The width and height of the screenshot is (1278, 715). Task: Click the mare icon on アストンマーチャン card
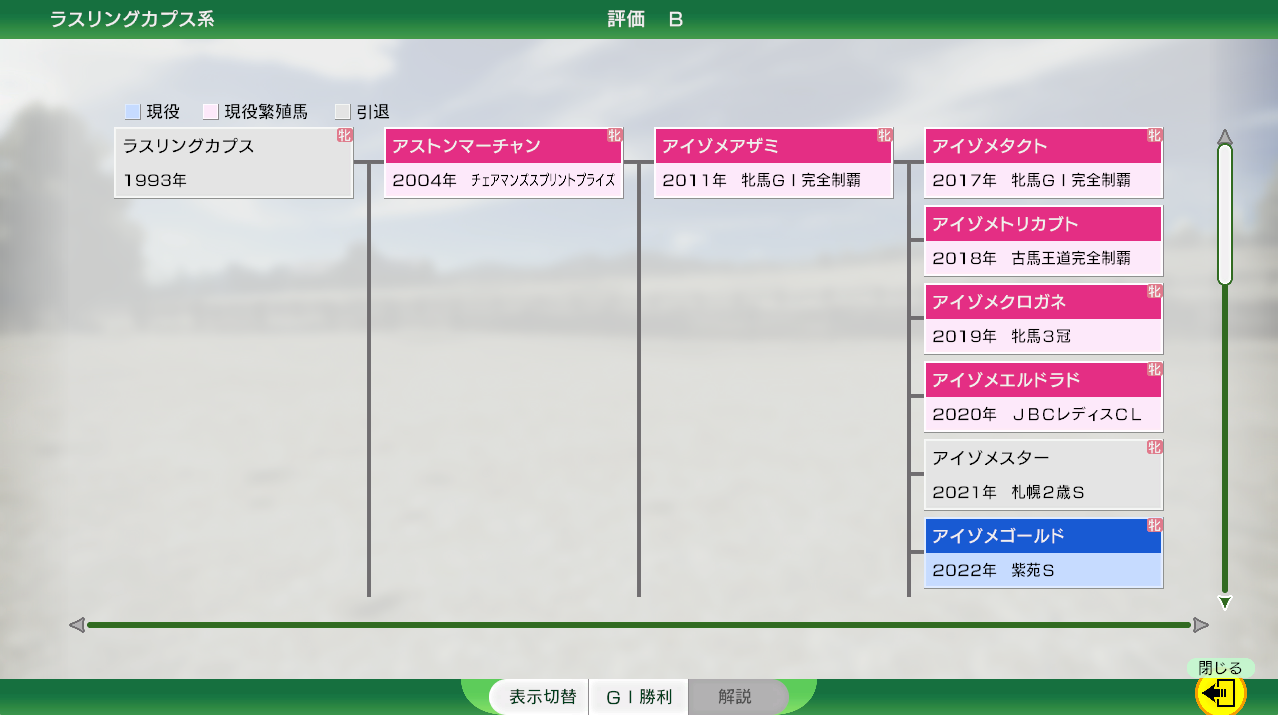coord(615,136)
